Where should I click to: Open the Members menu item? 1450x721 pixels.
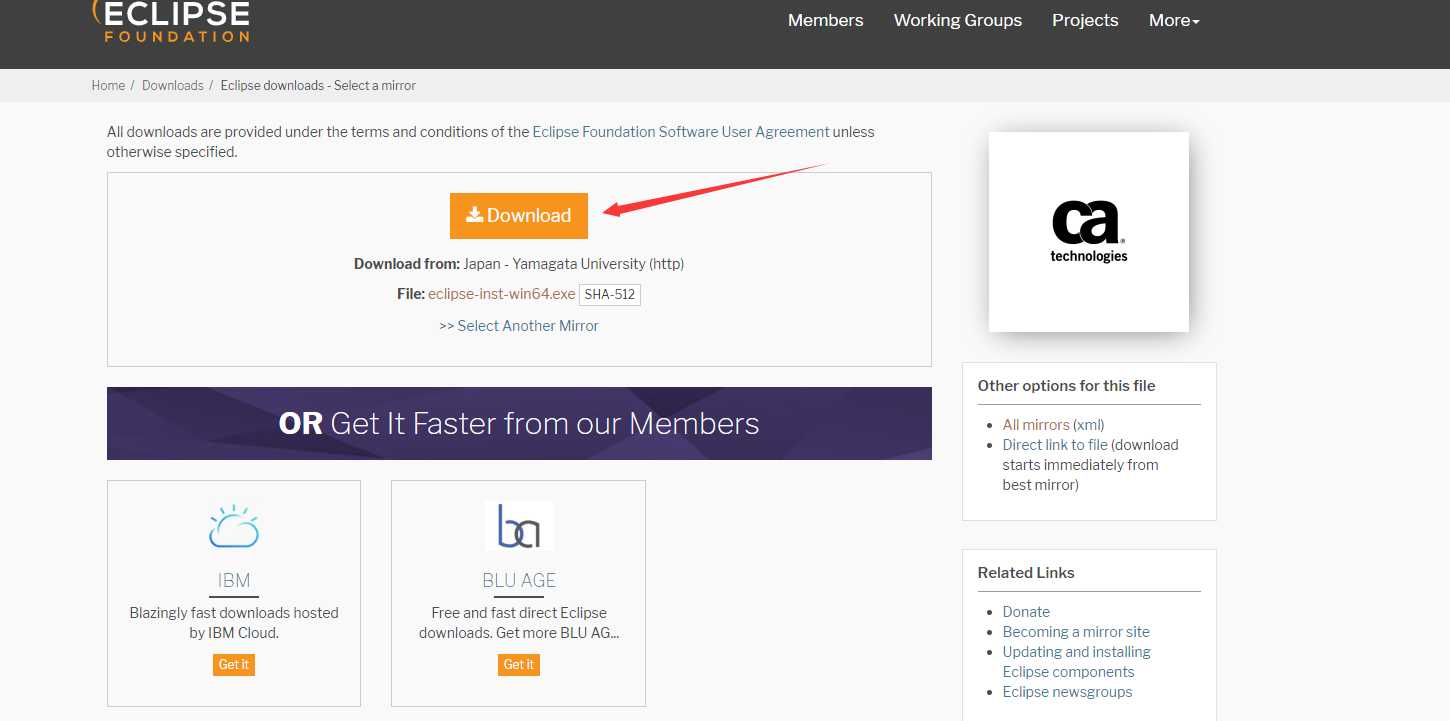pyautogui.click(x=825, y=20)
